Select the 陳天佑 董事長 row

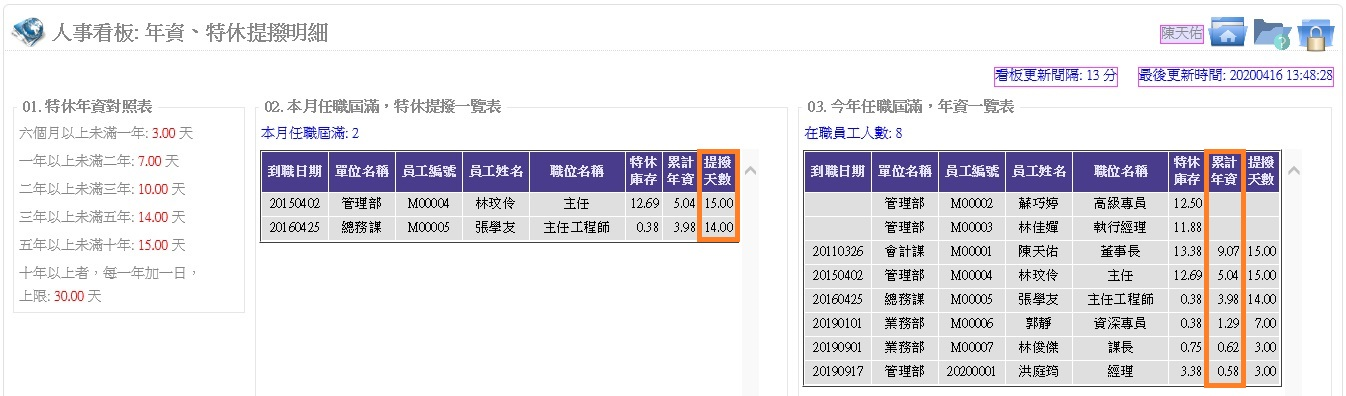[1042, 251]
